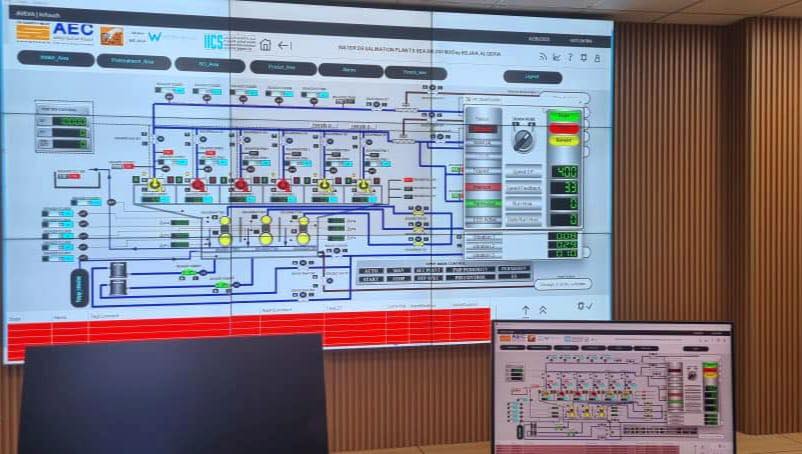Click the dark blue storage tank symbol
This screenshot has height=454, width=802.
pyautogui.click(x=80, y=286)
